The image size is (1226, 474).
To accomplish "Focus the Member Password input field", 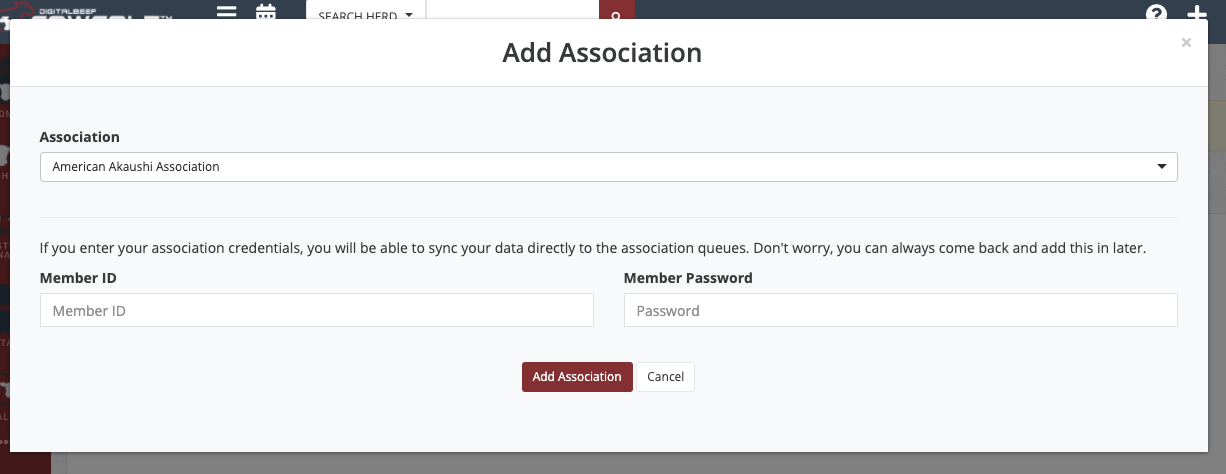I will (900, 311).
